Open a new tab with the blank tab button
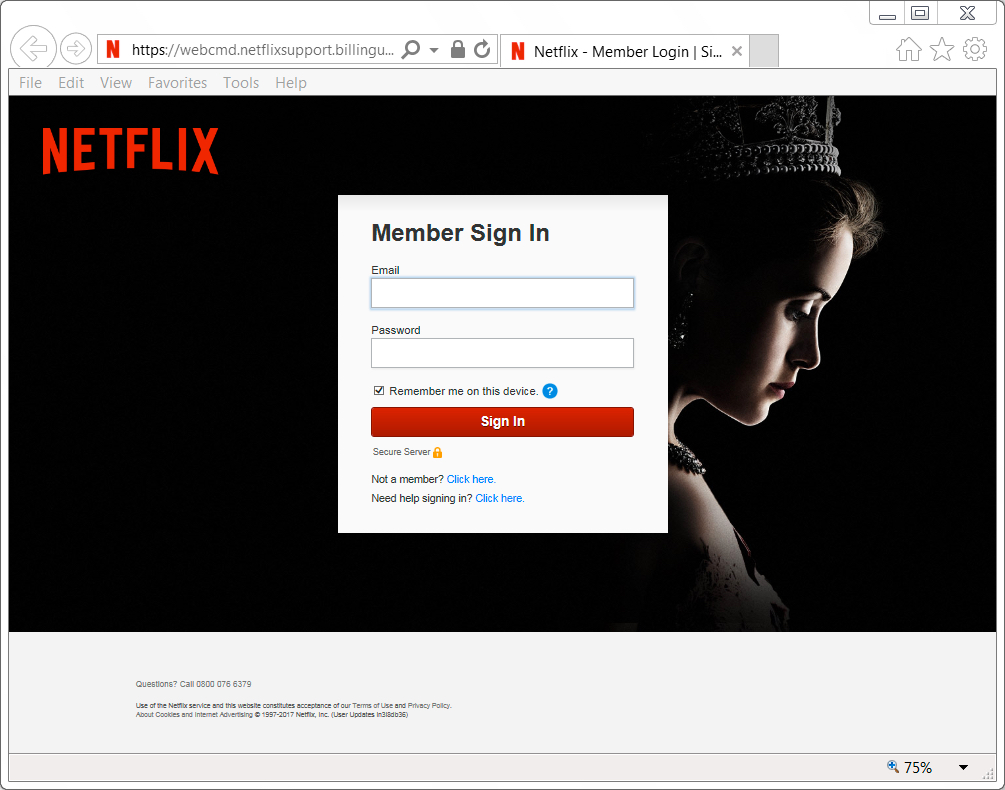This screenshot has width=1005, height=790. pos(764,51)
